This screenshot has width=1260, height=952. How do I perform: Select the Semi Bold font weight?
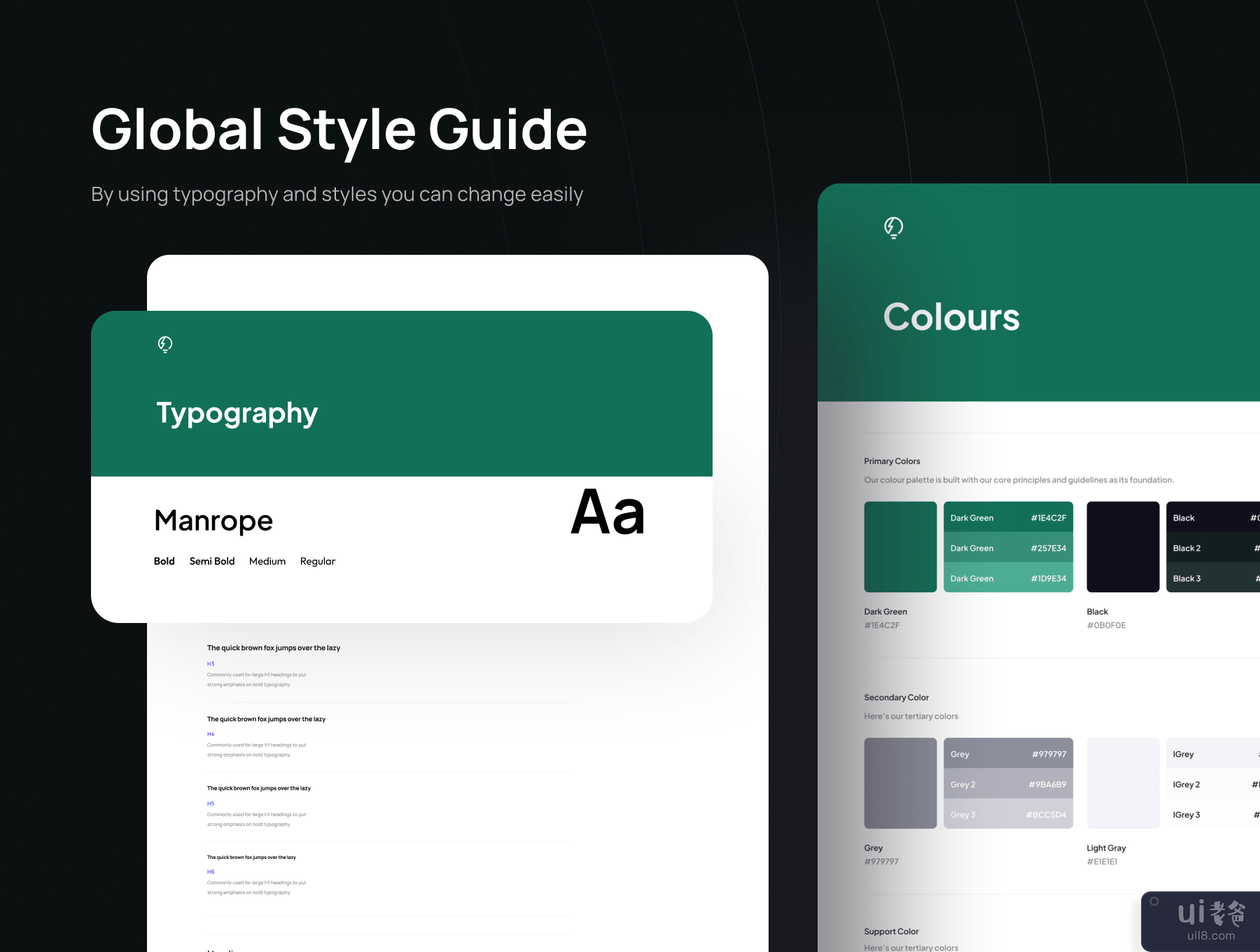(212, 561)
